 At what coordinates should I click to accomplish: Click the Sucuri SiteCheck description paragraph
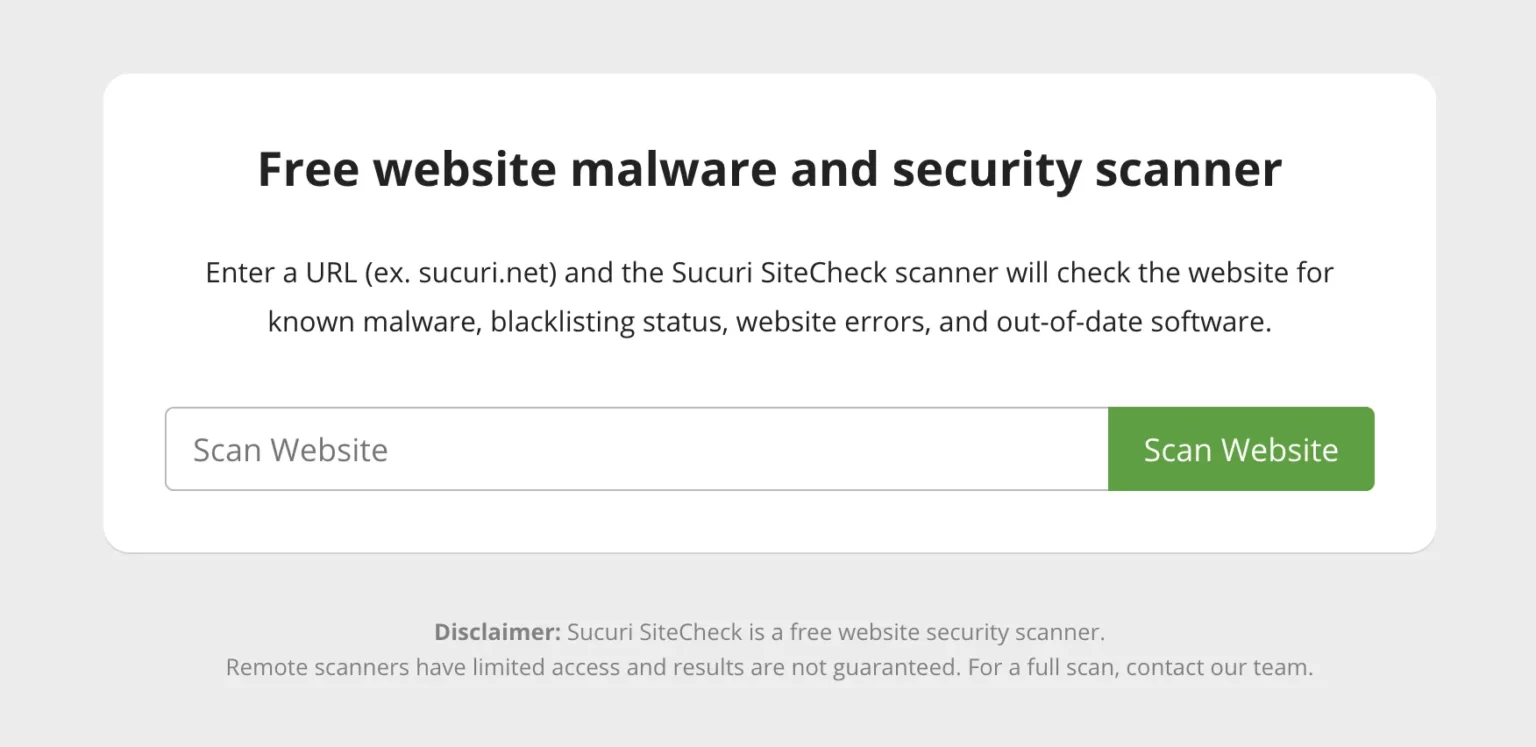pos(768,296)
